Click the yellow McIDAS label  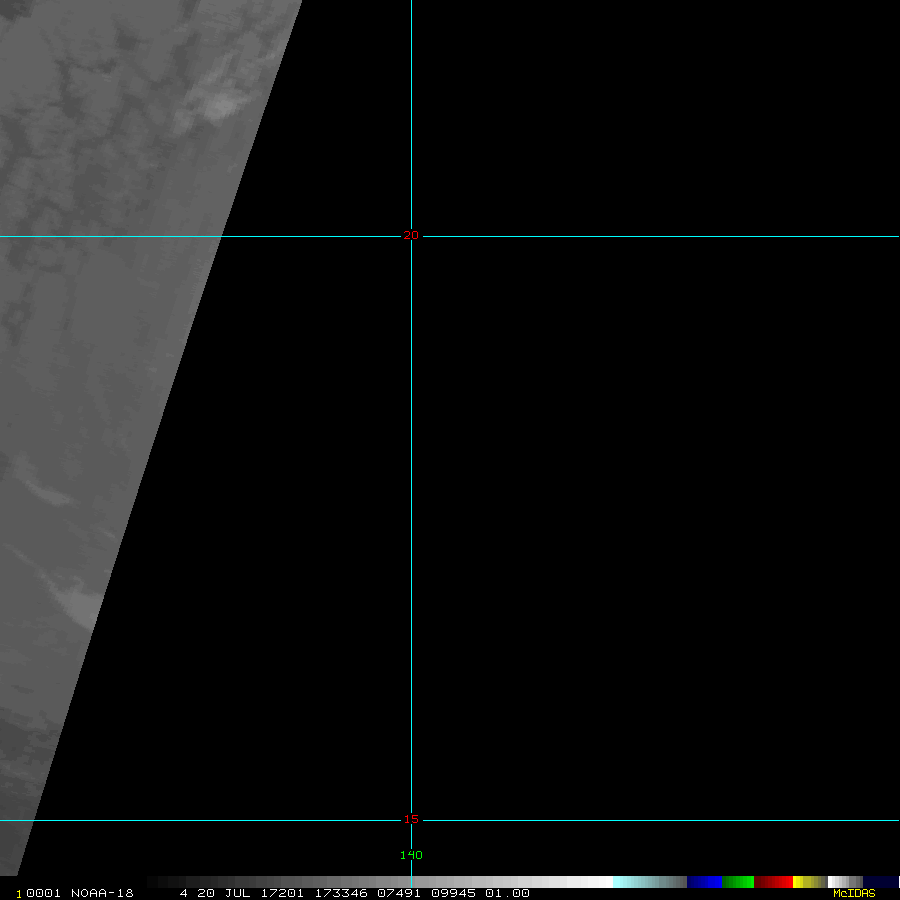tap(853, 893)
